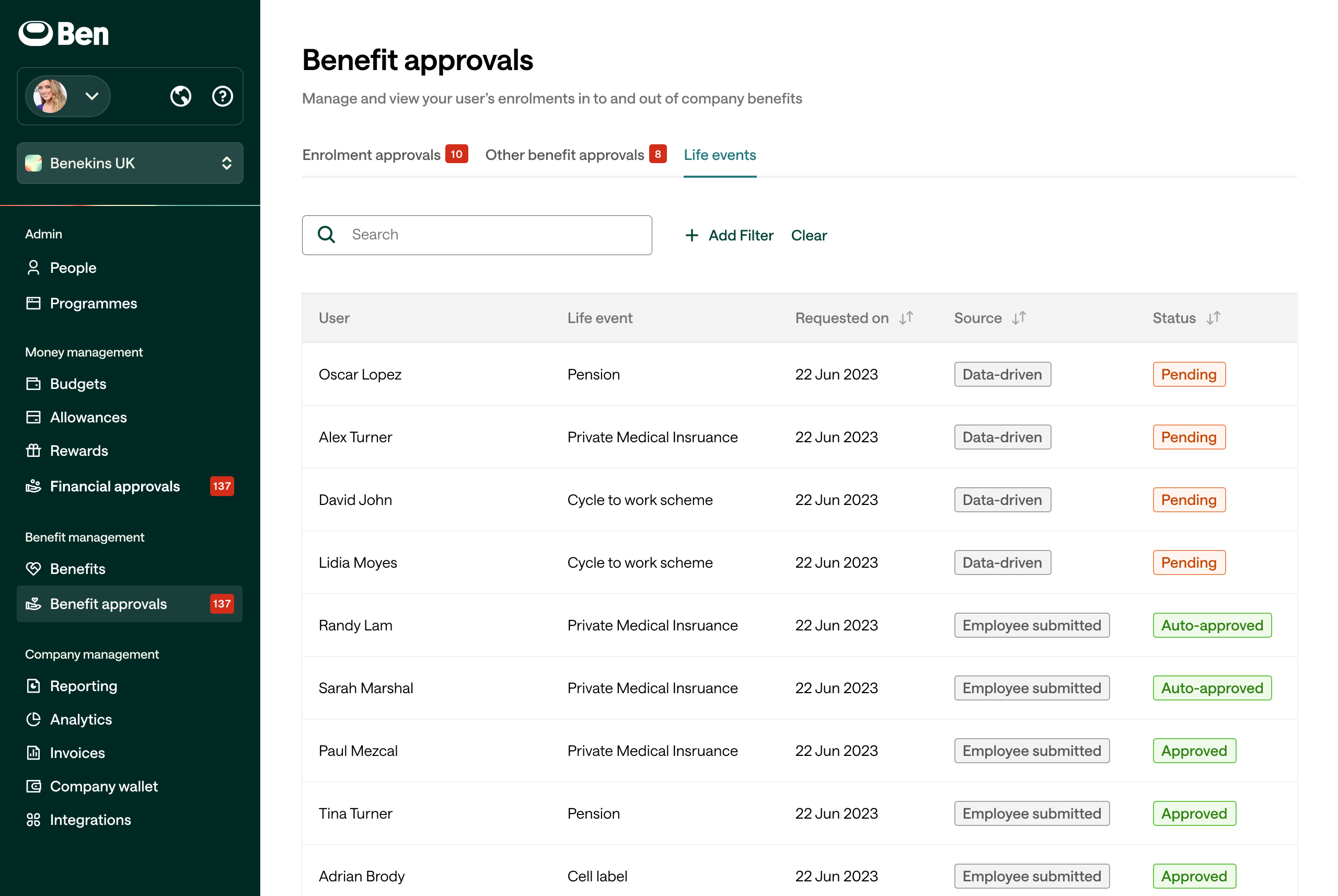
Task: Open the Benekins UK company selector
Action: click(130, 164)
